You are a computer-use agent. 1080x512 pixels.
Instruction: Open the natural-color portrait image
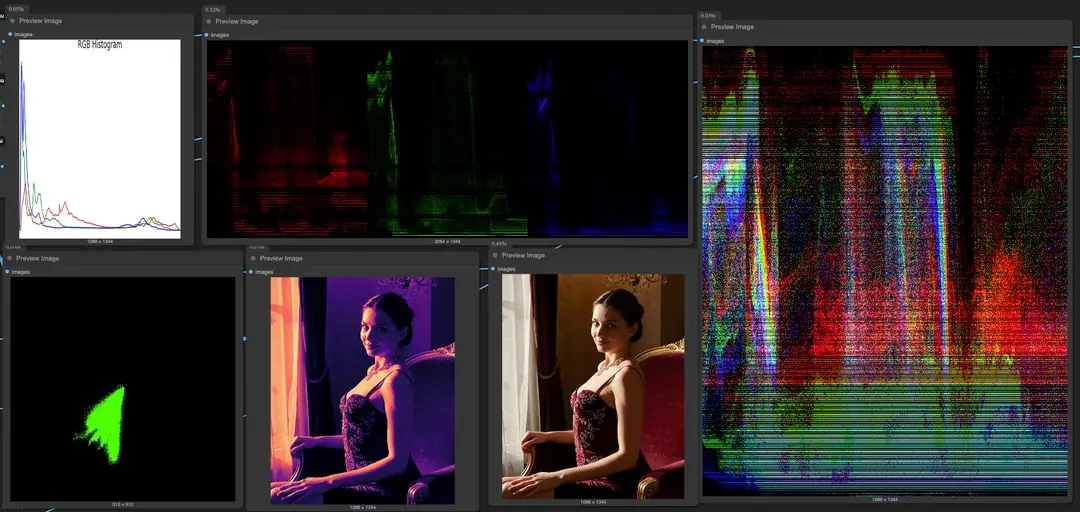pyautogui.click(x=593, y=386)
